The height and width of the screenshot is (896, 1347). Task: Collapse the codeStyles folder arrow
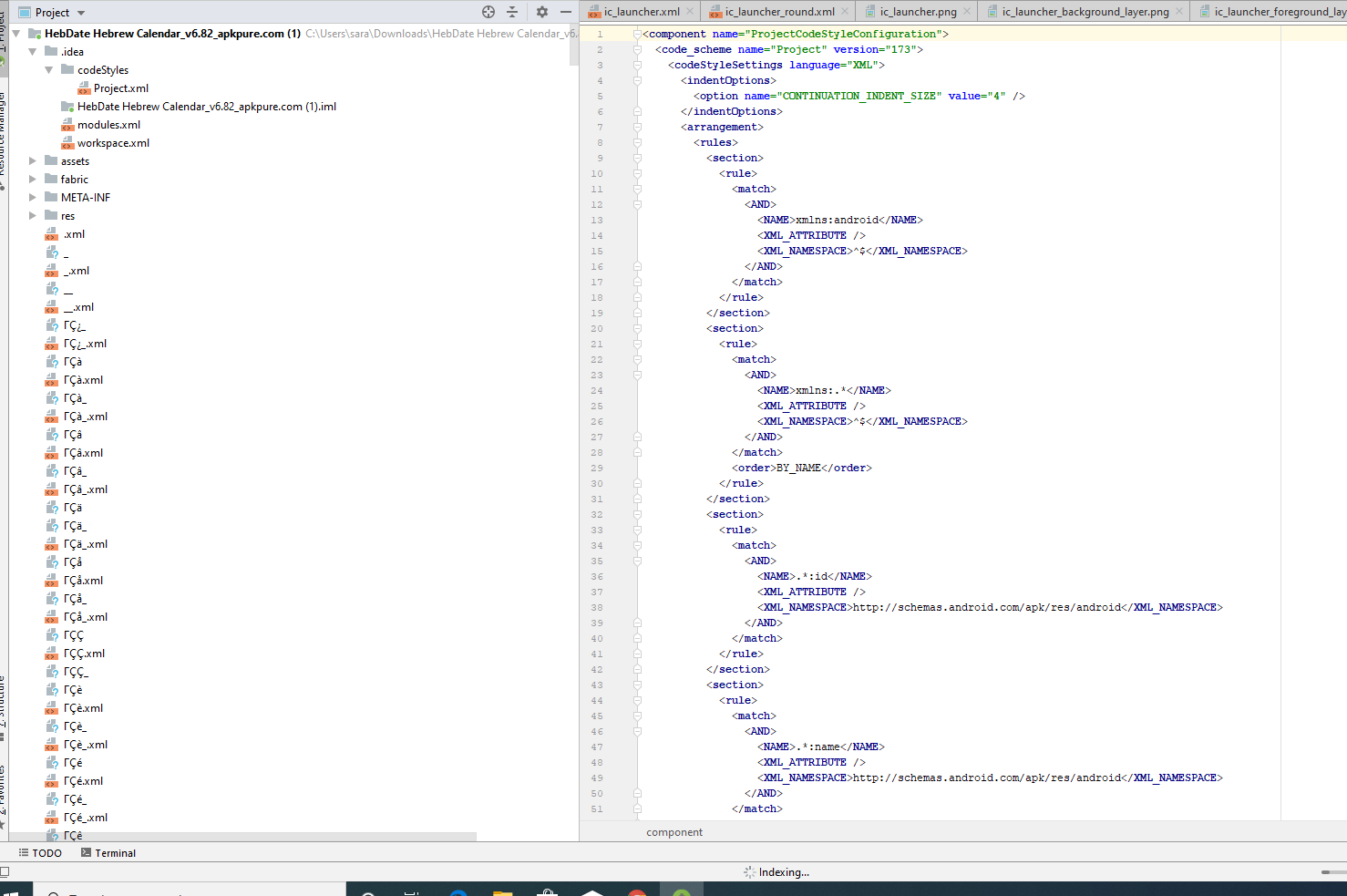[x=49, y=70]
